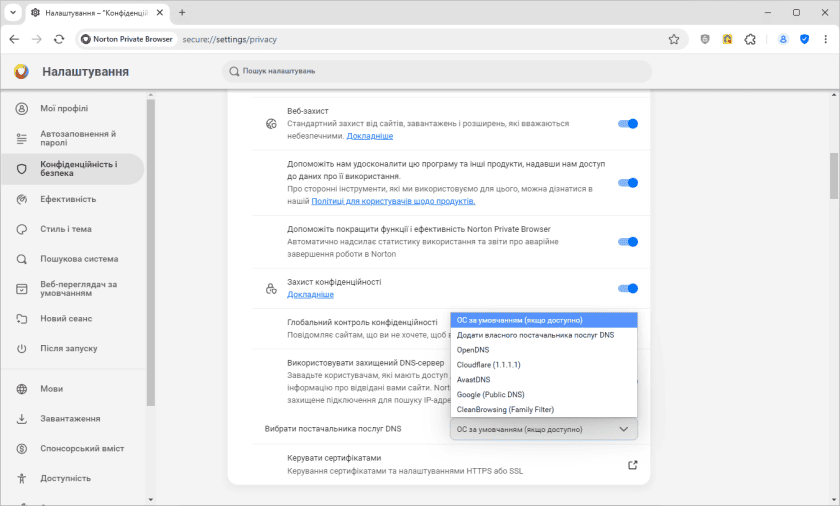Select AvastDNS from the list
The height and width of the screenshot is (506, 840).
pos(544,380)
